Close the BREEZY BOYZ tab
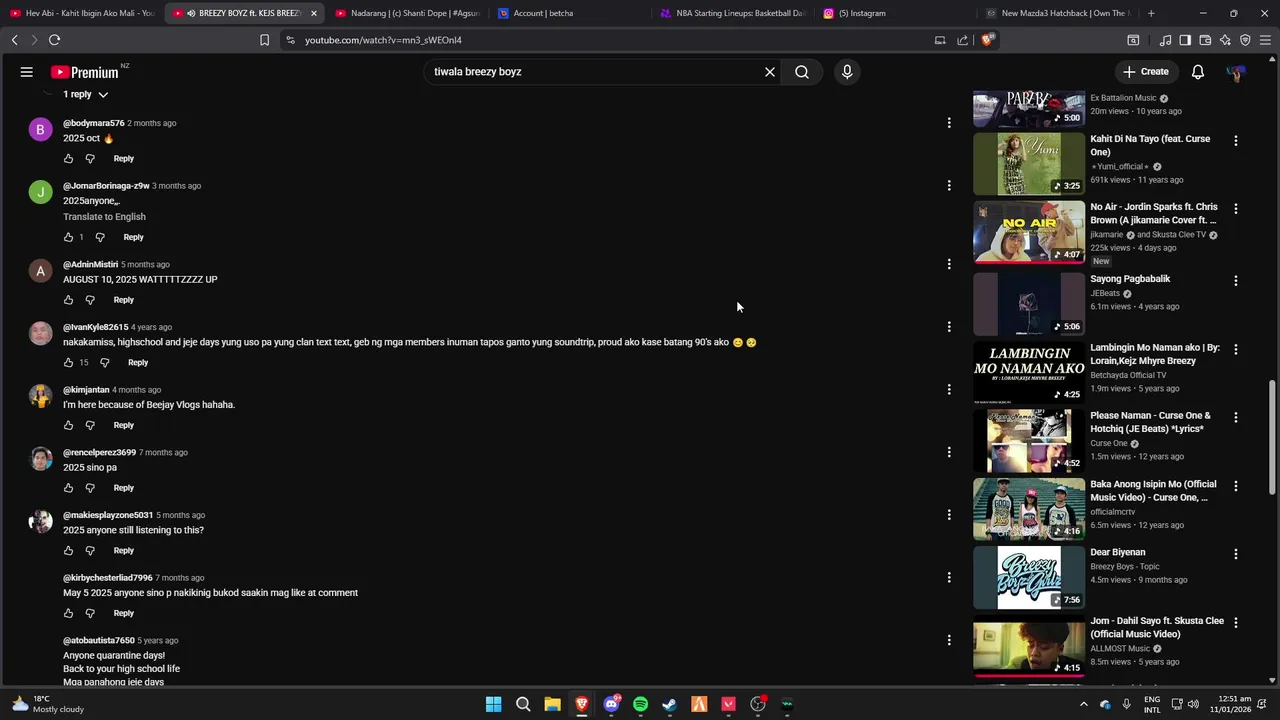Image resolution: width=1280 pixels, height=720 pixels. (x=314, y=13)
